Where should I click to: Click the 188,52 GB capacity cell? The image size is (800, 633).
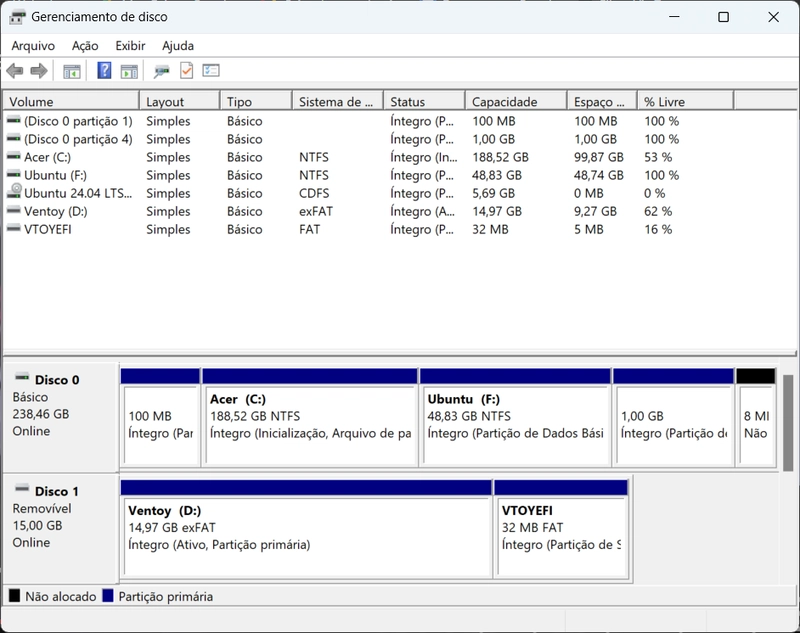click(x=500, y=157)
